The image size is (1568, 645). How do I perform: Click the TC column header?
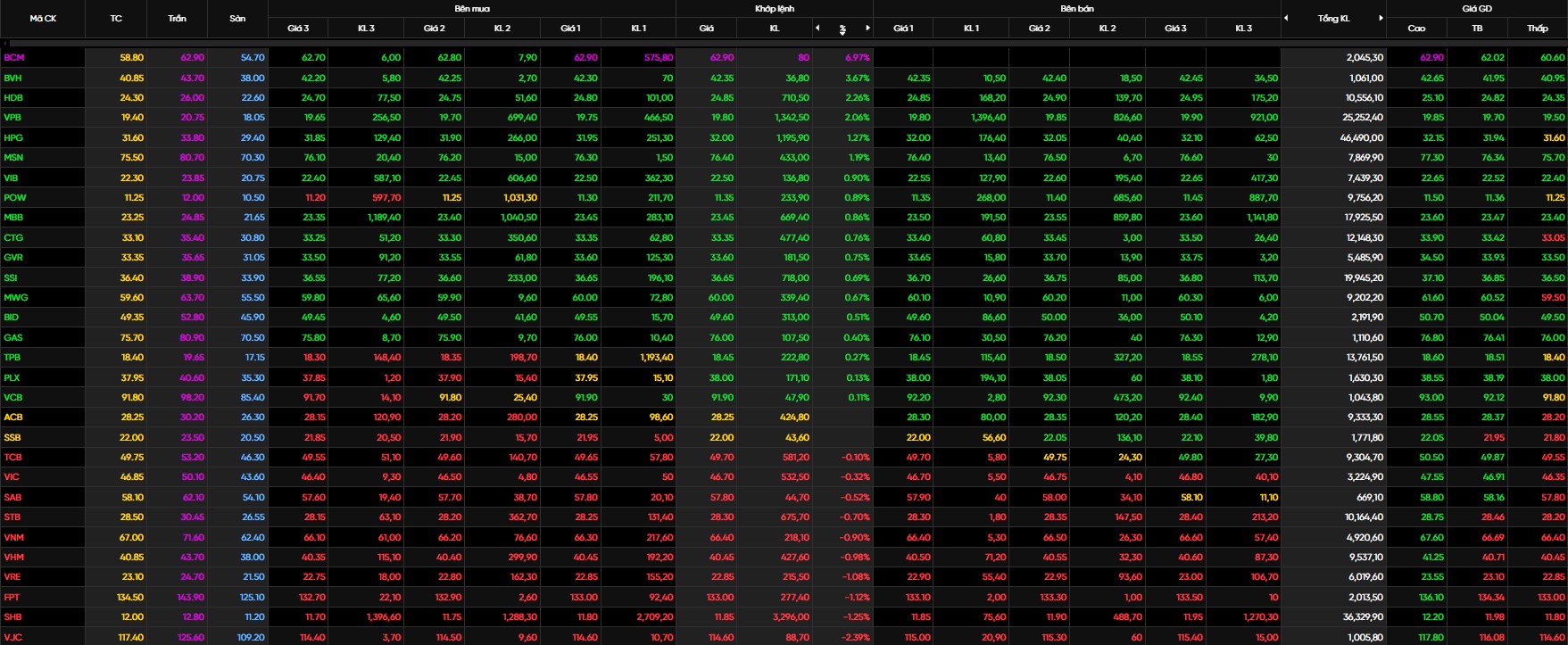click(116, 18)
